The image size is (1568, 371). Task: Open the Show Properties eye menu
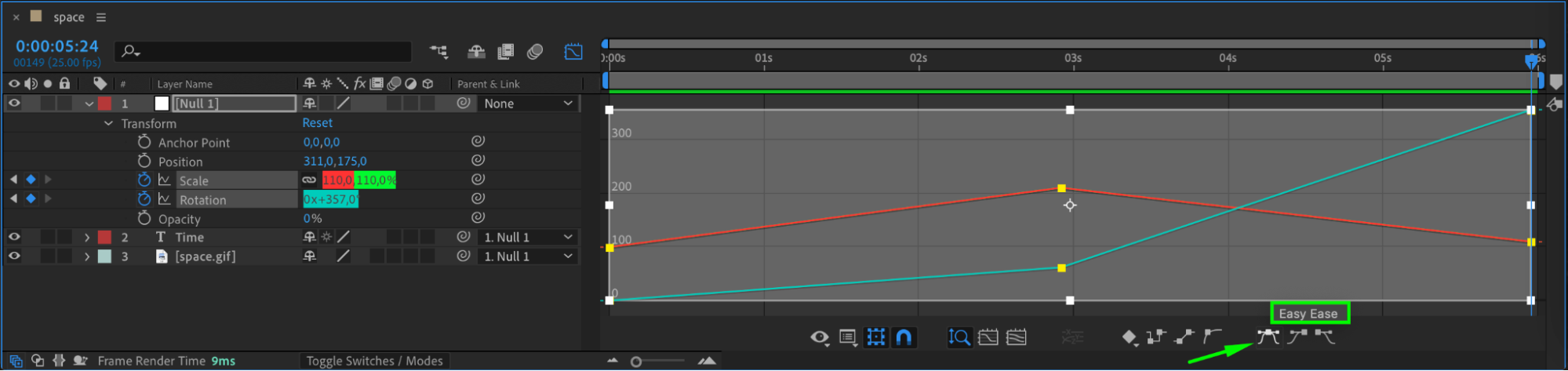click(x=820, y=337)
